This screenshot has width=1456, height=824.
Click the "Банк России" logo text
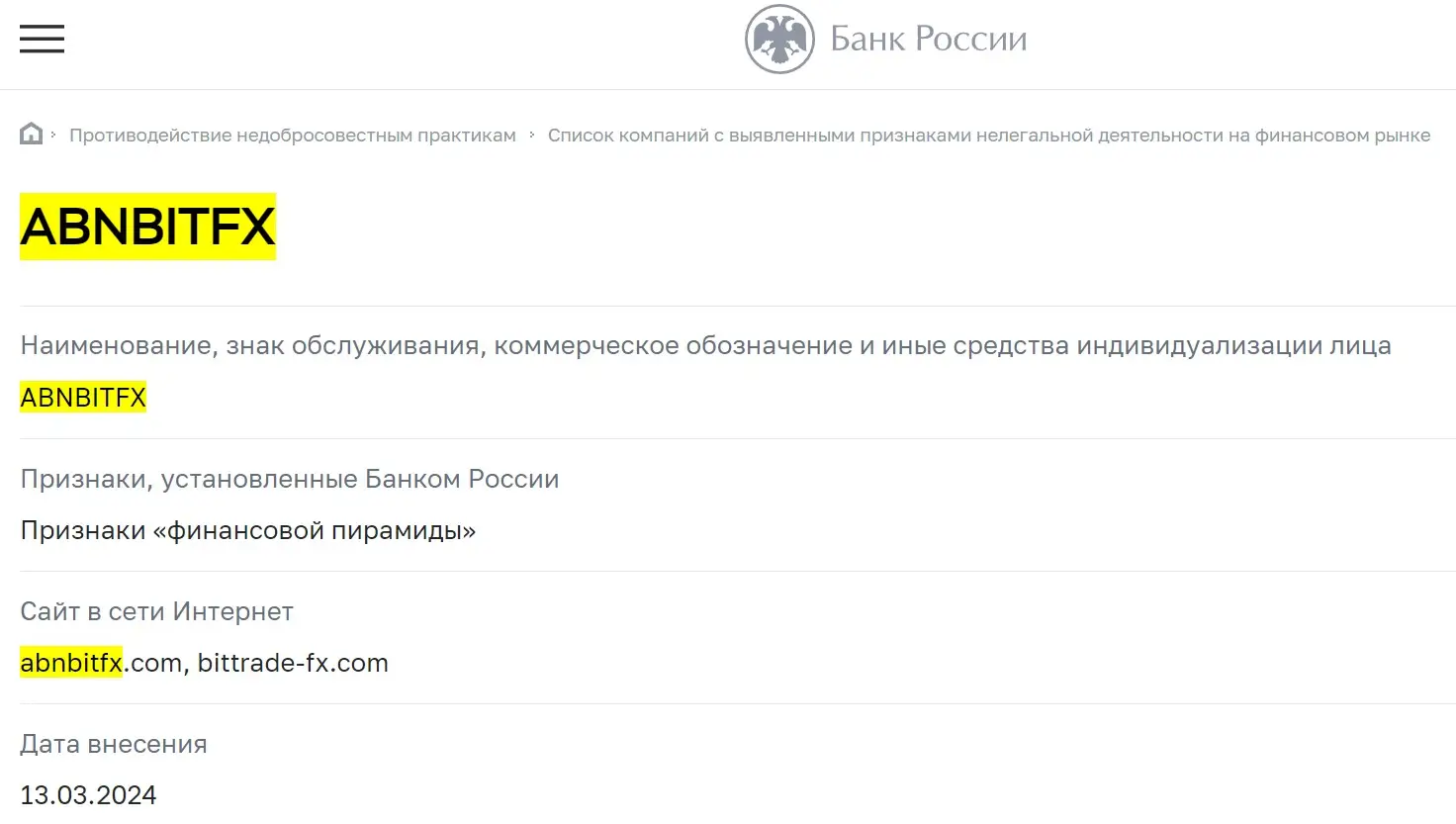pyautogui.click(x=928, y=39)
